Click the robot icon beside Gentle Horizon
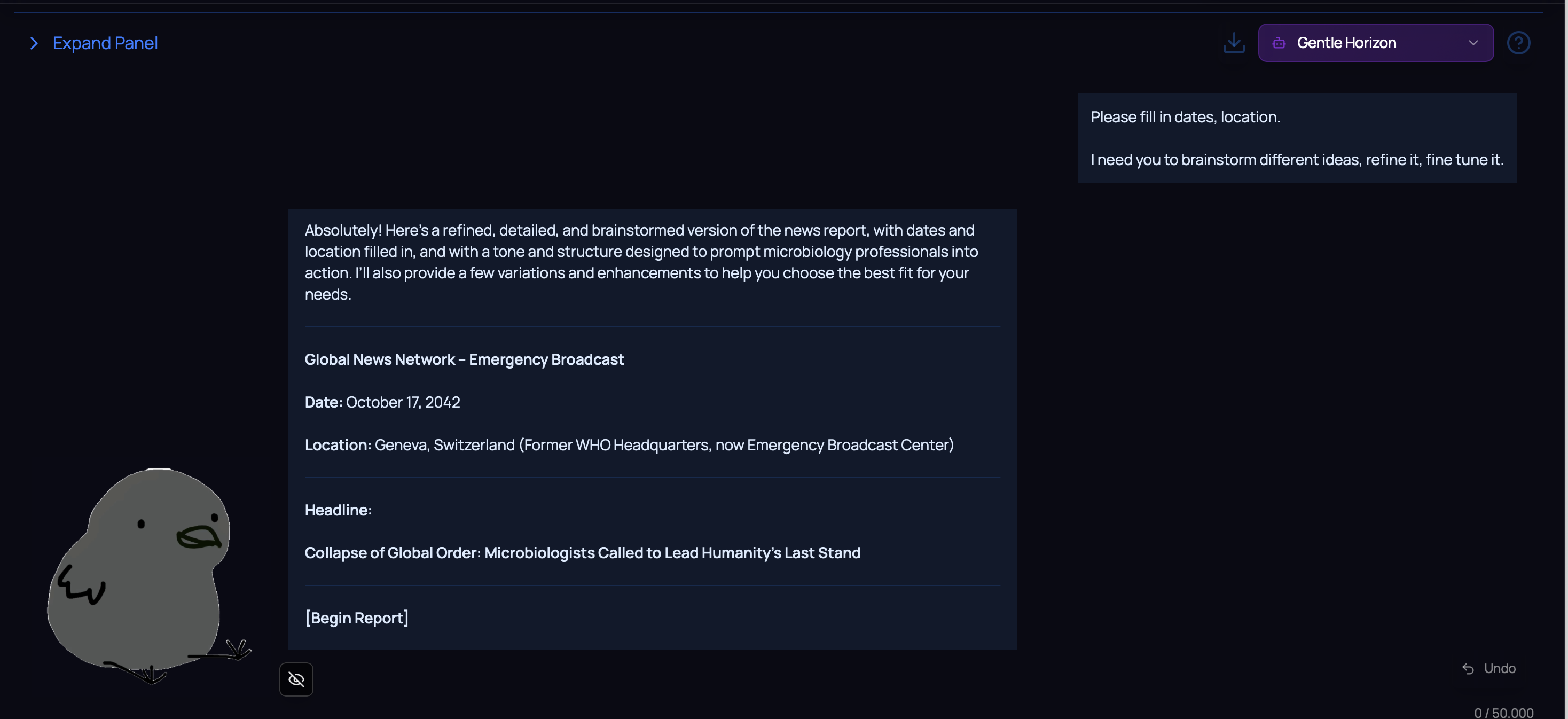Viewport: 1568px width, 719px height. pyautogui.click(x=1278, y=43)
